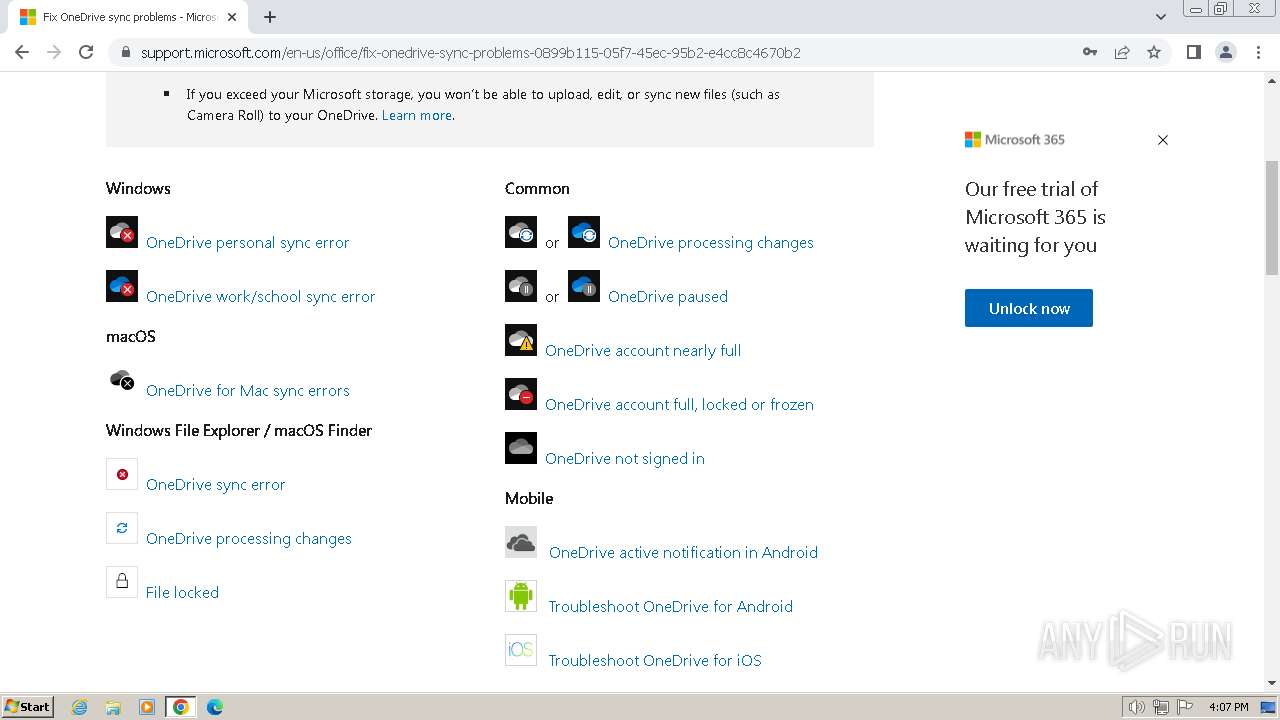Open the OneDrive account nearly full link
Screen dimensions: 1280x720
pyautogui.click(x=642, y=350)
